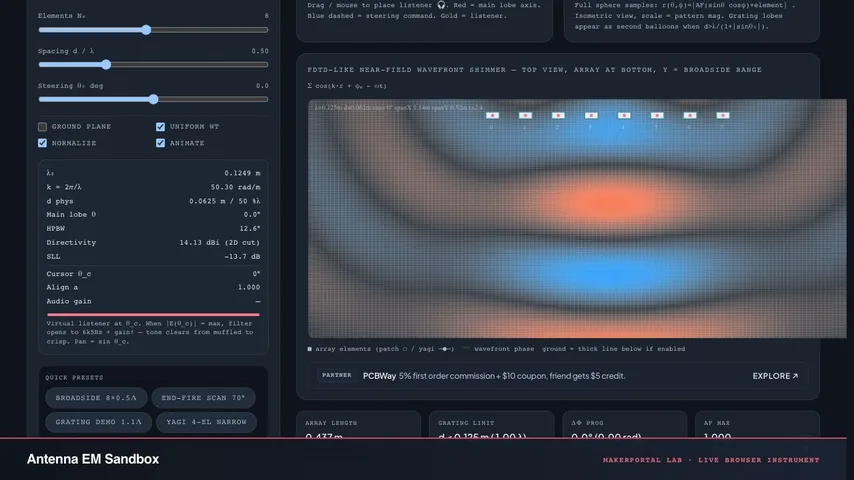Viewport: 854px width, 480px height.
Task: Click array element 2 patch icon
Action: tap(558, 116)
